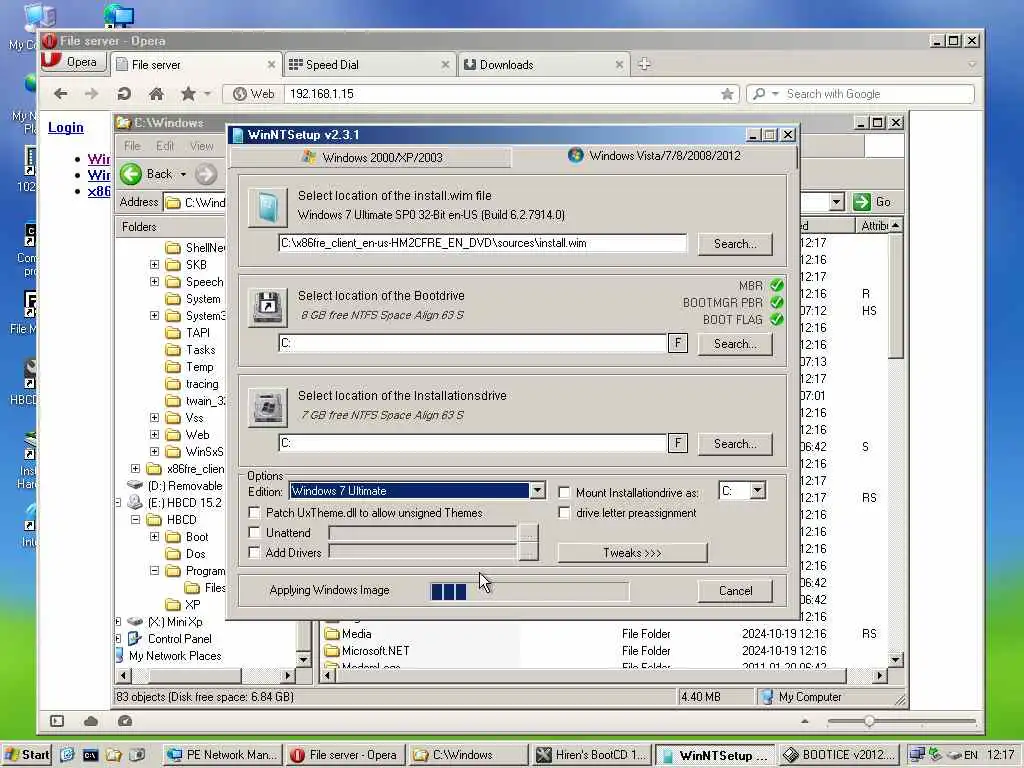Image resolution: width=1024 pixels, height=768 pixels.
Task: Expand the Speech folder node
Action: pyautogui.click(x=154, y=281)
